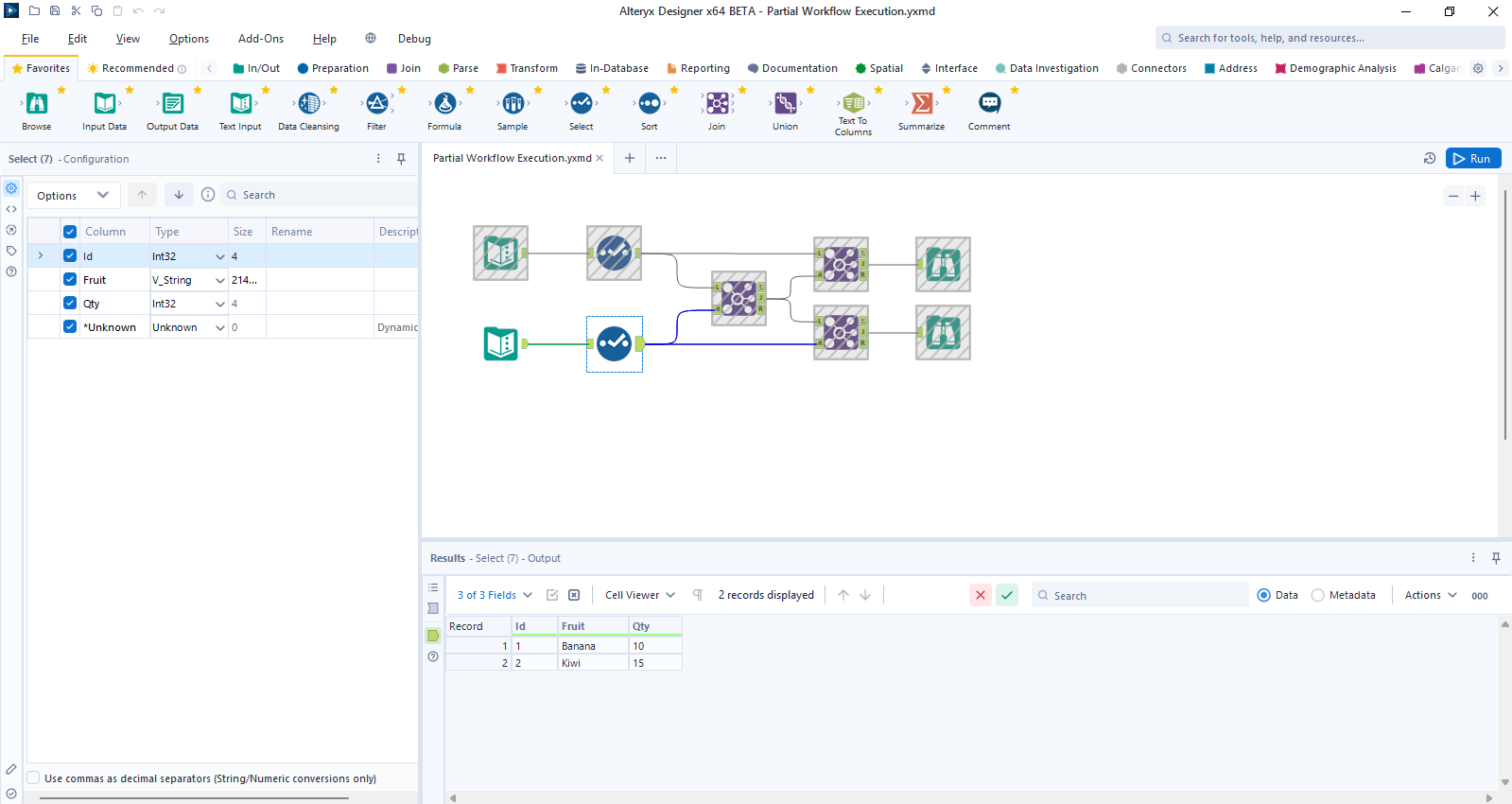Toggle whitespace paragraph marker in results
The image size is (1512, 804).
click(x=698, y=595)
